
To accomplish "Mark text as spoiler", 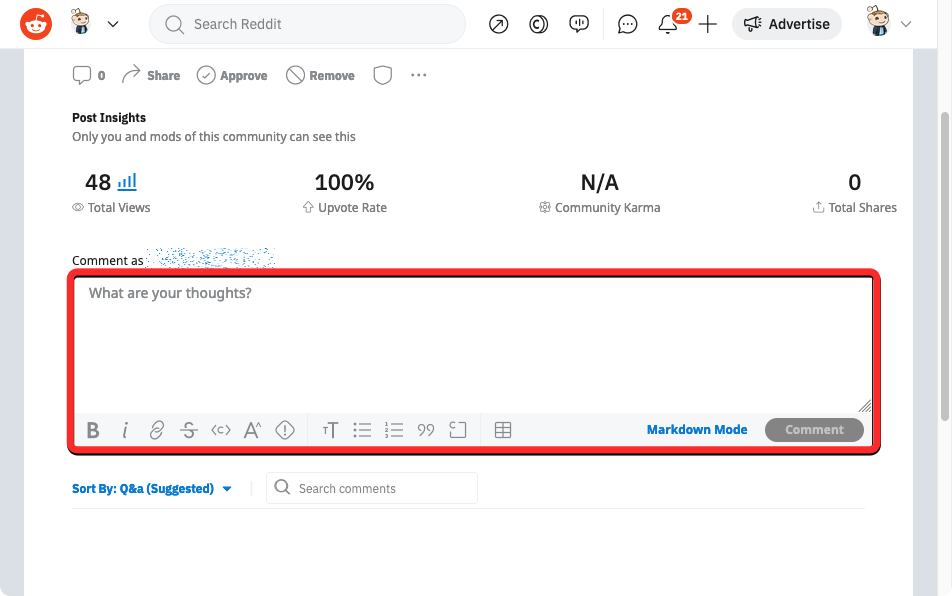I will pos(285,430).
